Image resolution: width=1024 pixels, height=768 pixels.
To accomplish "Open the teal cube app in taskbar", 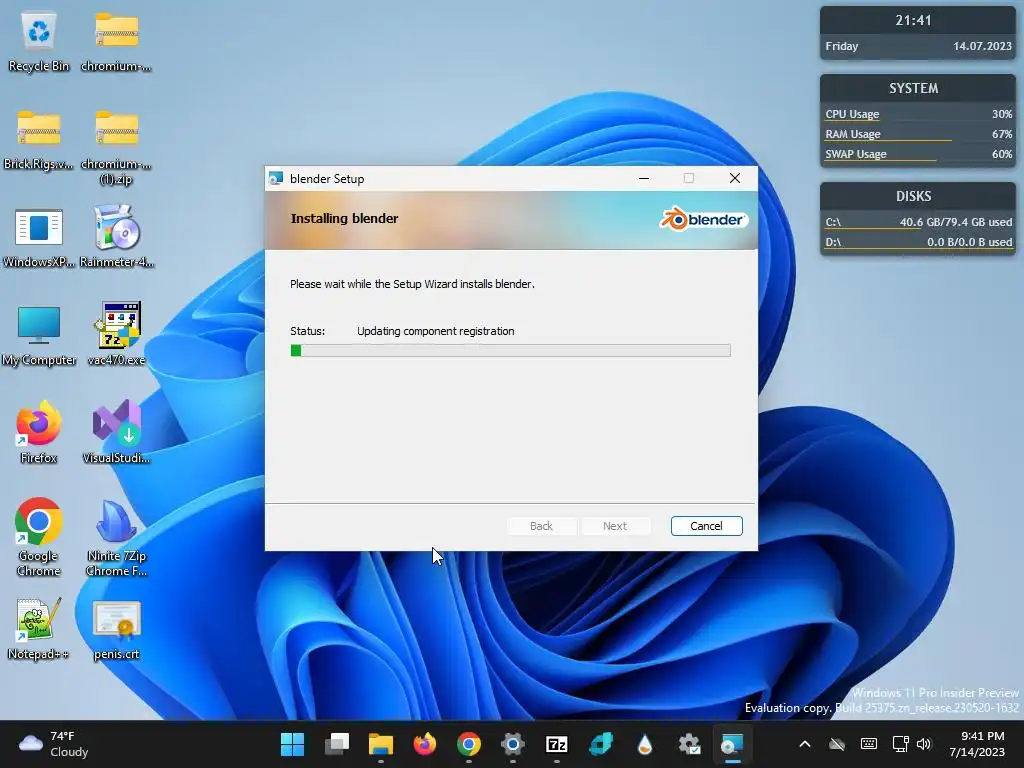I will click(601, 744).
